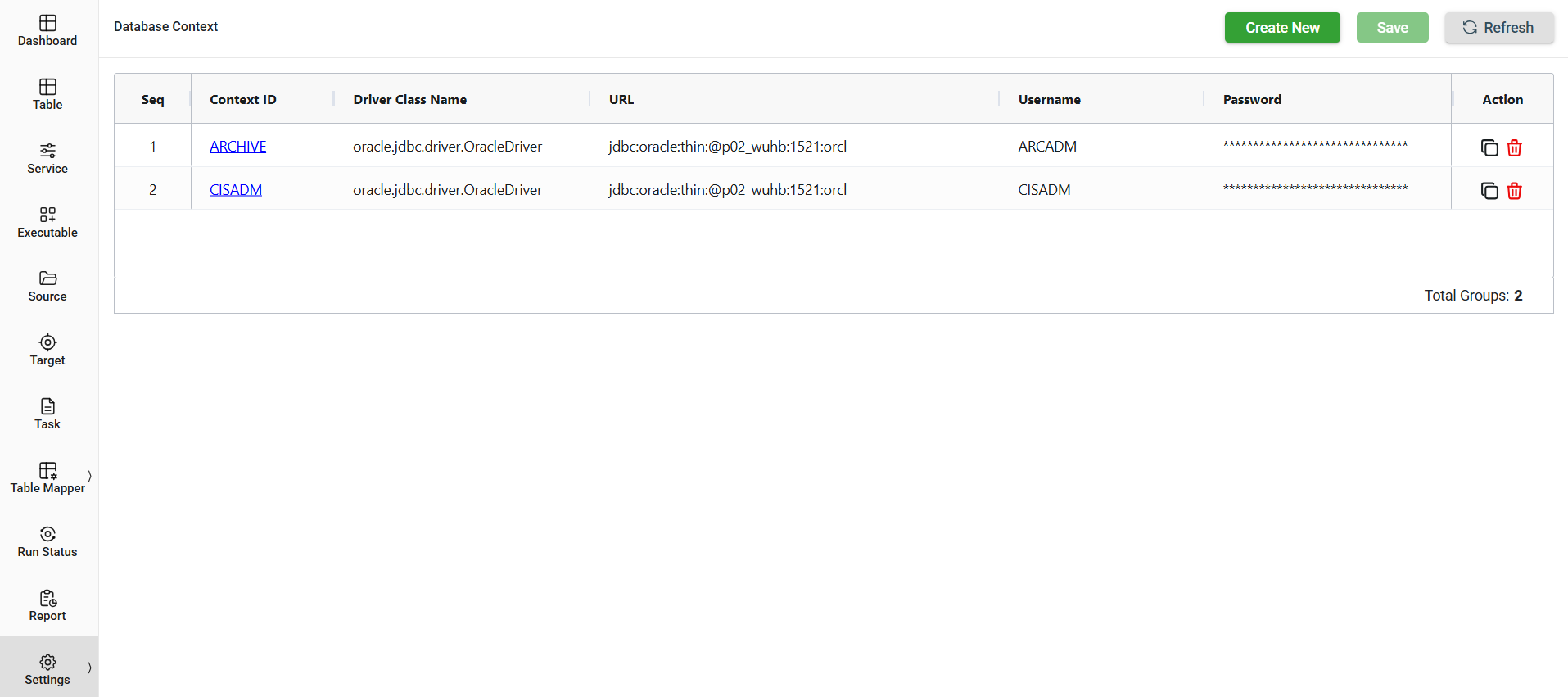The width and height of the screenshot is (1568, 697).
Task: Navigate to the Target section
Action: 47,351
